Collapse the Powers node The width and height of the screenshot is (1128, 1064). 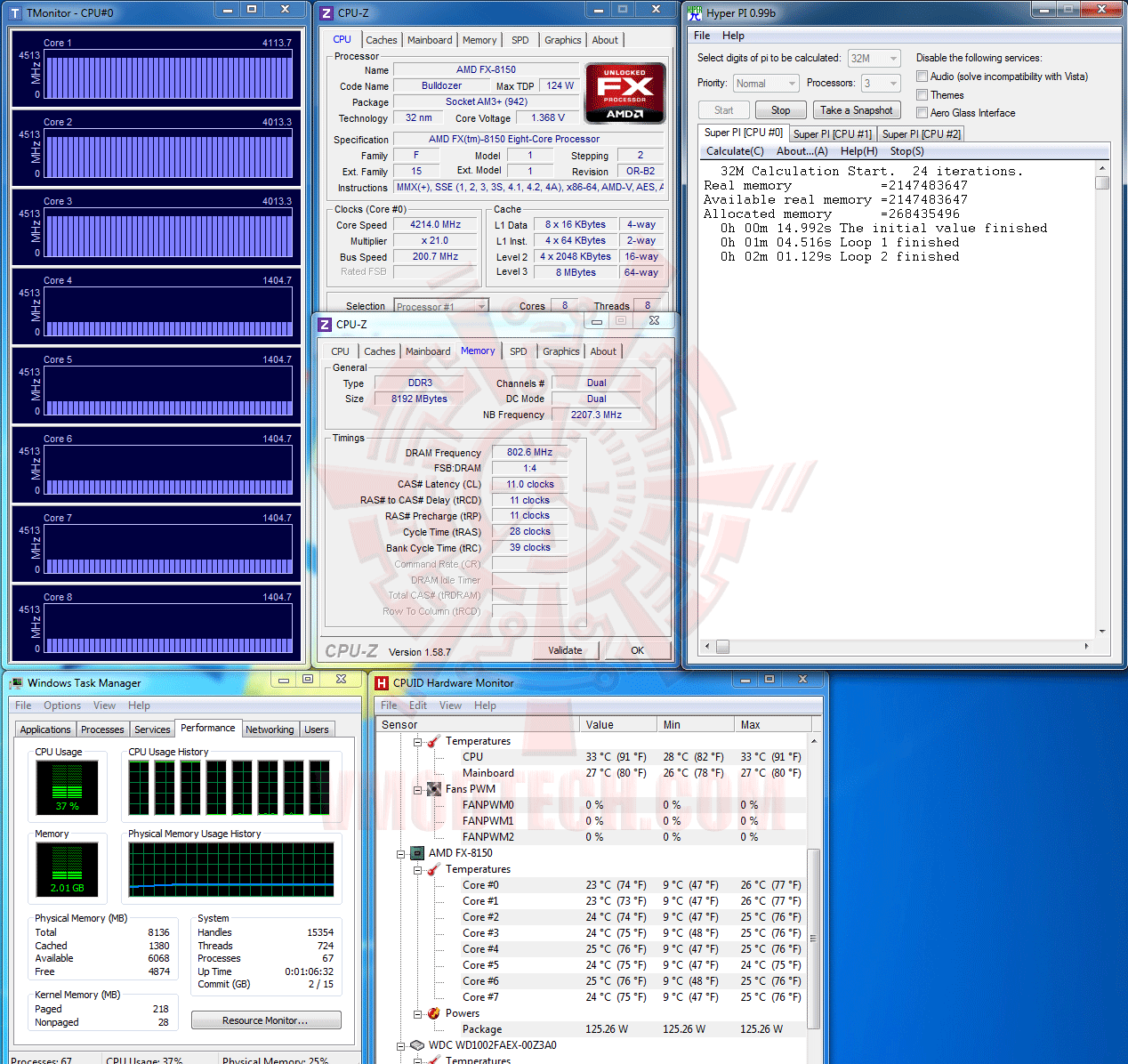click(417, 1014)
